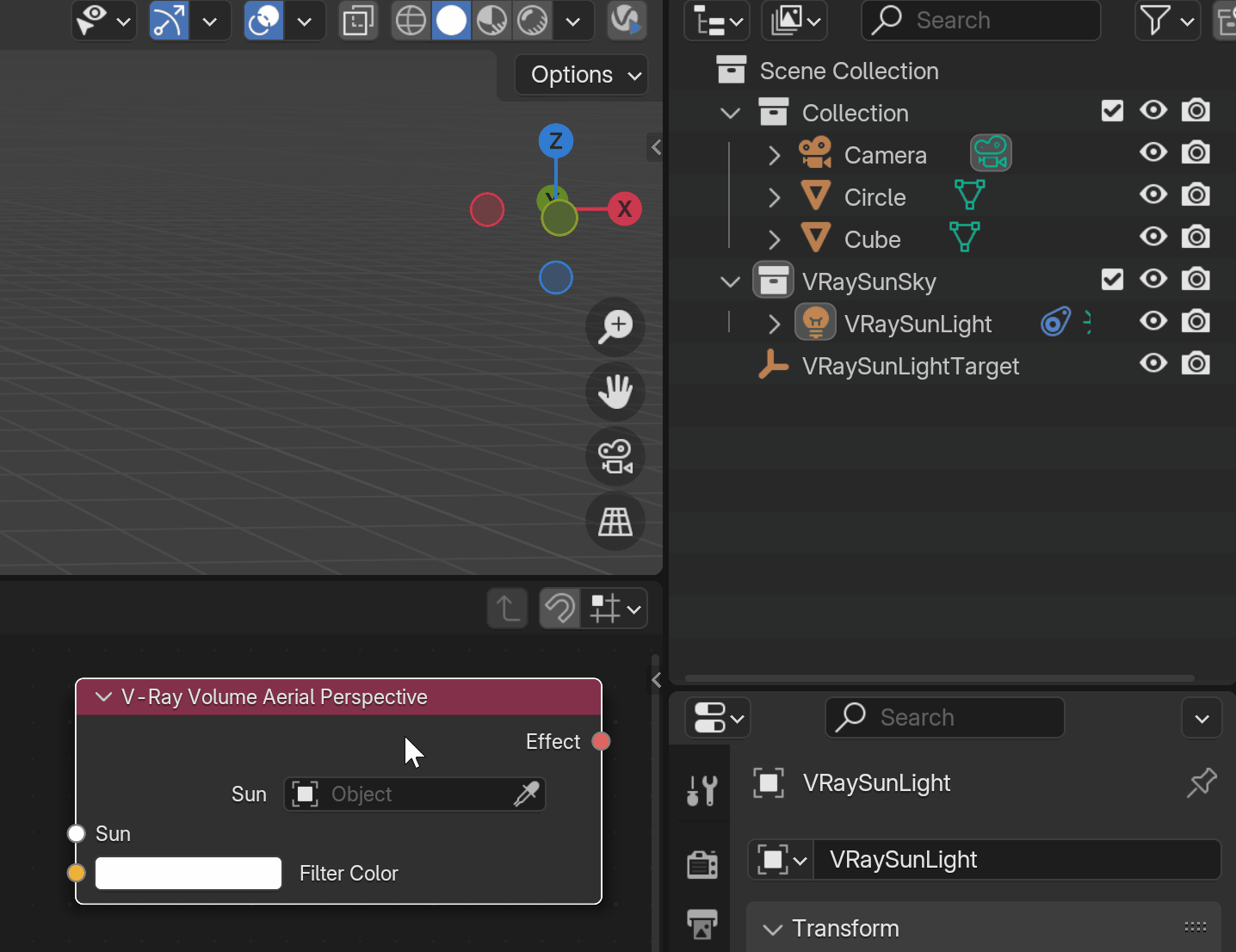Viewport: 1236px width, 952px height.
Task: Open the viewport Options menu
Action: tap(582, 75)
